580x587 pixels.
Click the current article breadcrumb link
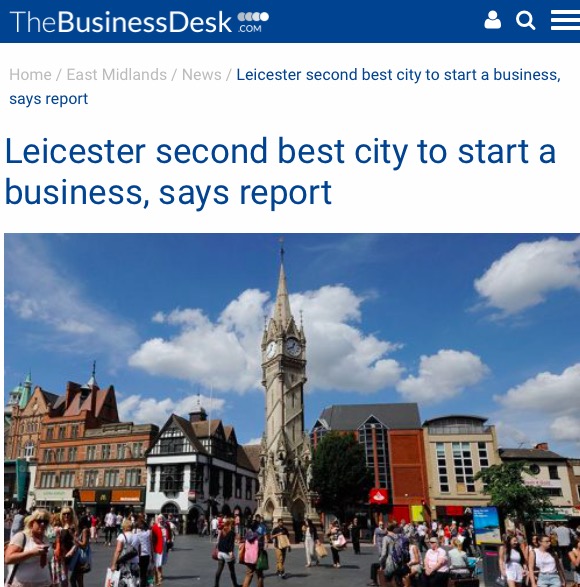(x=398, y=74)
